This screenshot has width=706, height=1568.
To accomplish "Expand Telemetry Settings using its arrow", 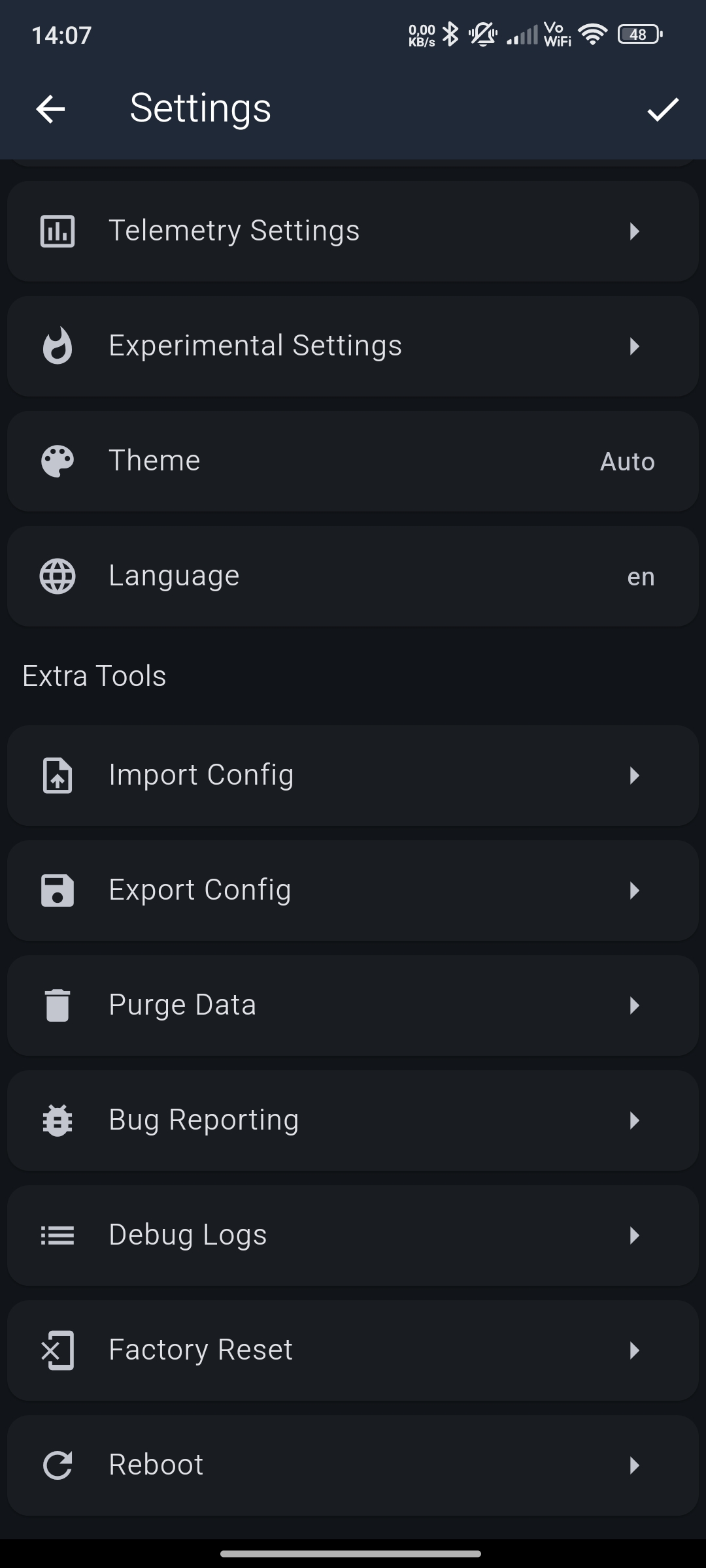I will pos(633,231).
